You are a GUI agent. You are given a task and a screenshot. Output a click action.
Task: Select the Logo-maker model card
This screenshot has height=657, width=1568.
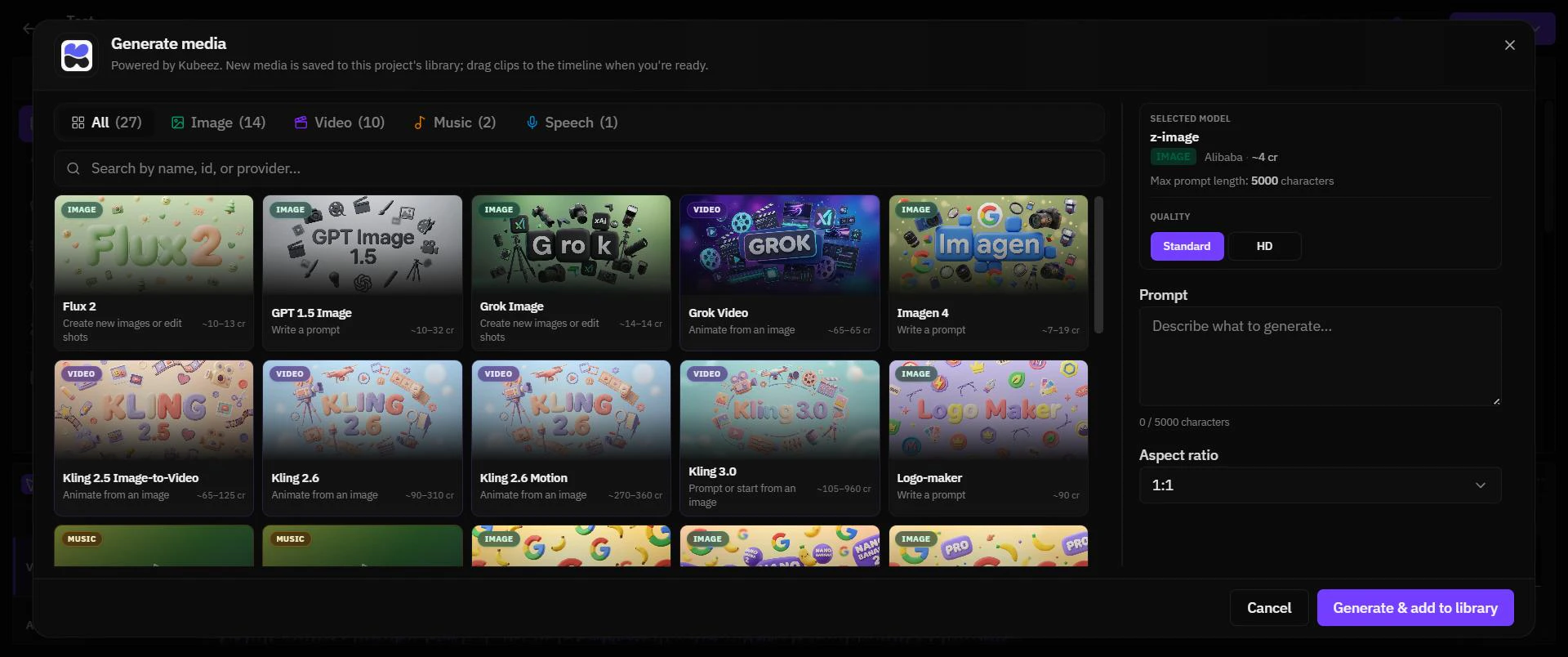tap(988, 438)
